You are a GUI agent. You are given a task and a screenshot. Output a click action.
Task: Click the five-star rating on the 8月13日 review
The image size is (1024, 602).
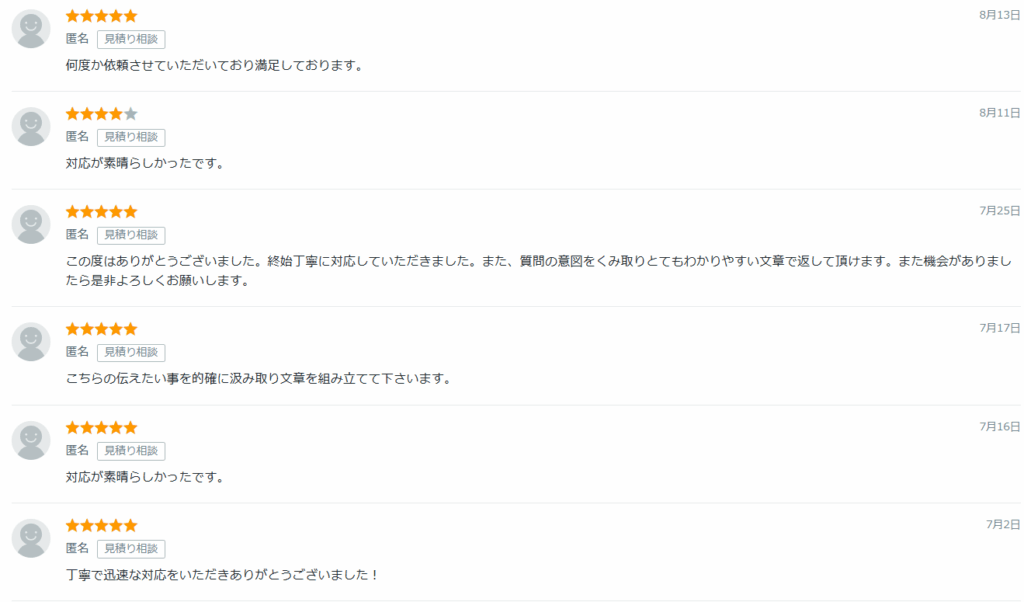pyautogui.click(x=101, y=16)
